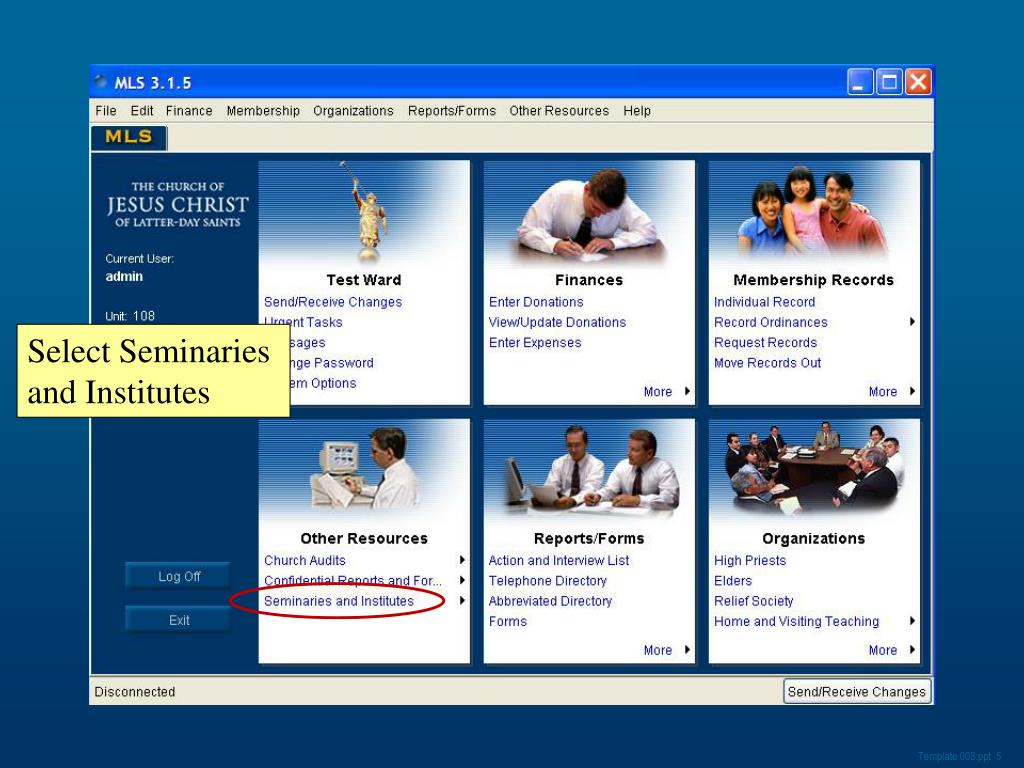The width and height of the screenshot is (1024, 768).
Task: Click the Log Off button
Action: tap(178, 577)
